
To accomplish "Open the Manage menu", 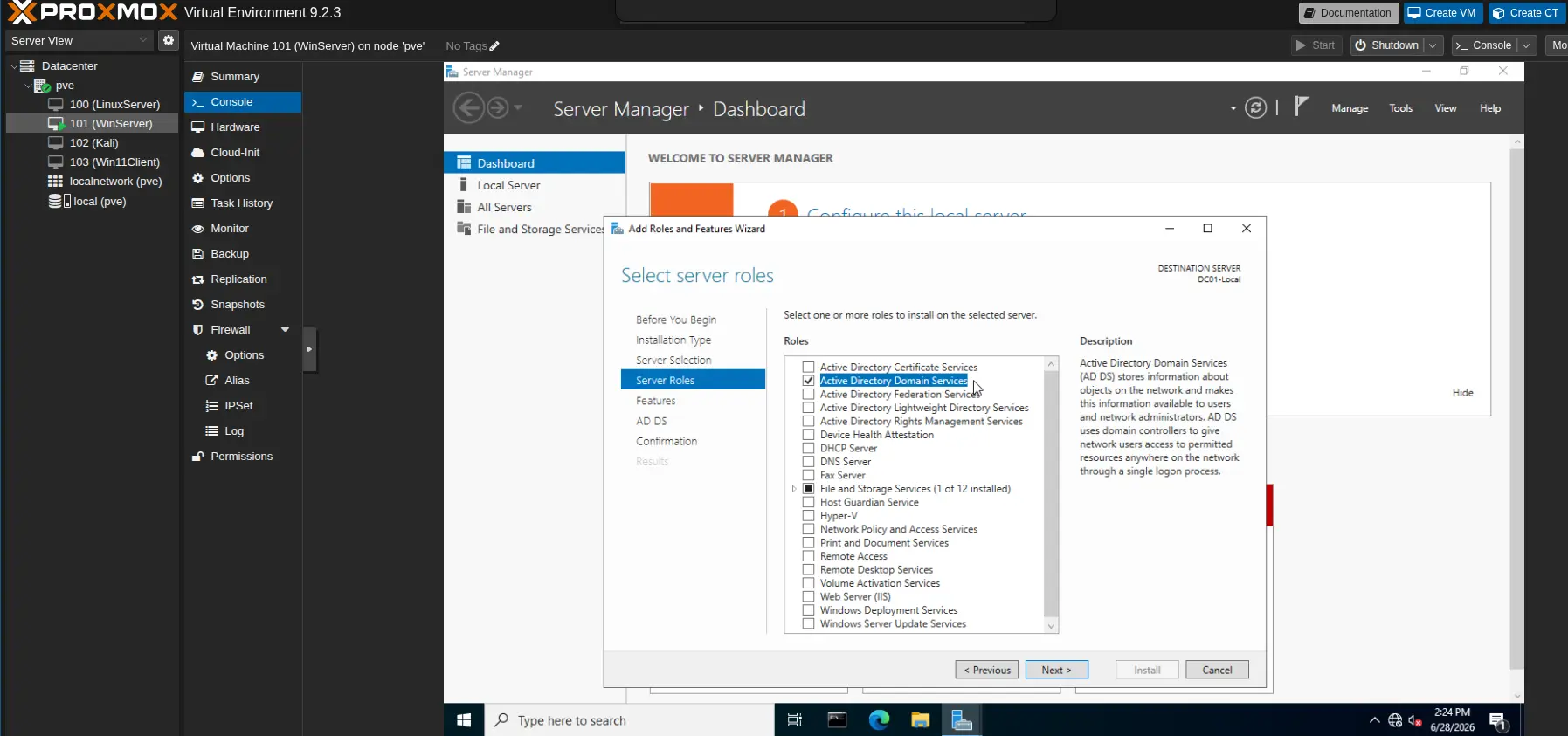I will click(1350, 108).
